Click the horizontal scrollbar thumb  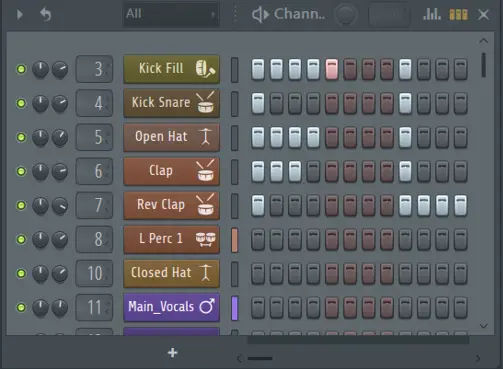point(260,358)
